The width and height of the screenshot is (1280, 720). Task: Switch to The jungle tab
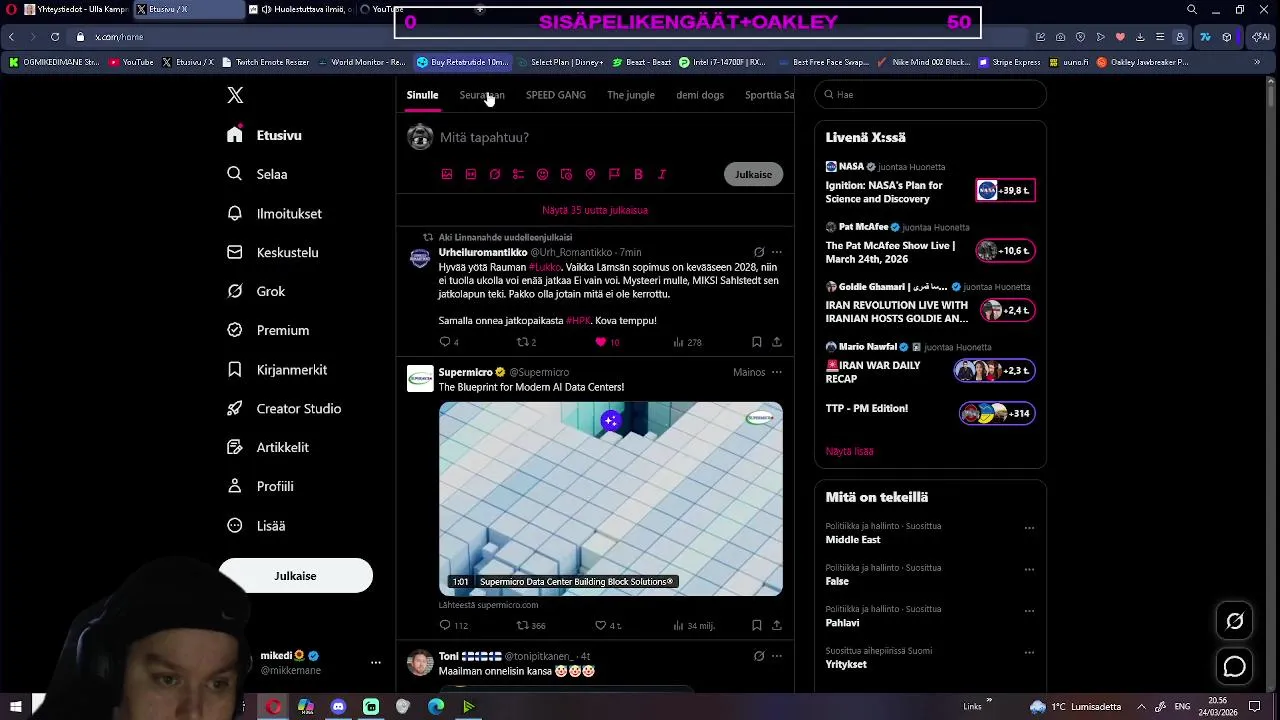[631, 95]
